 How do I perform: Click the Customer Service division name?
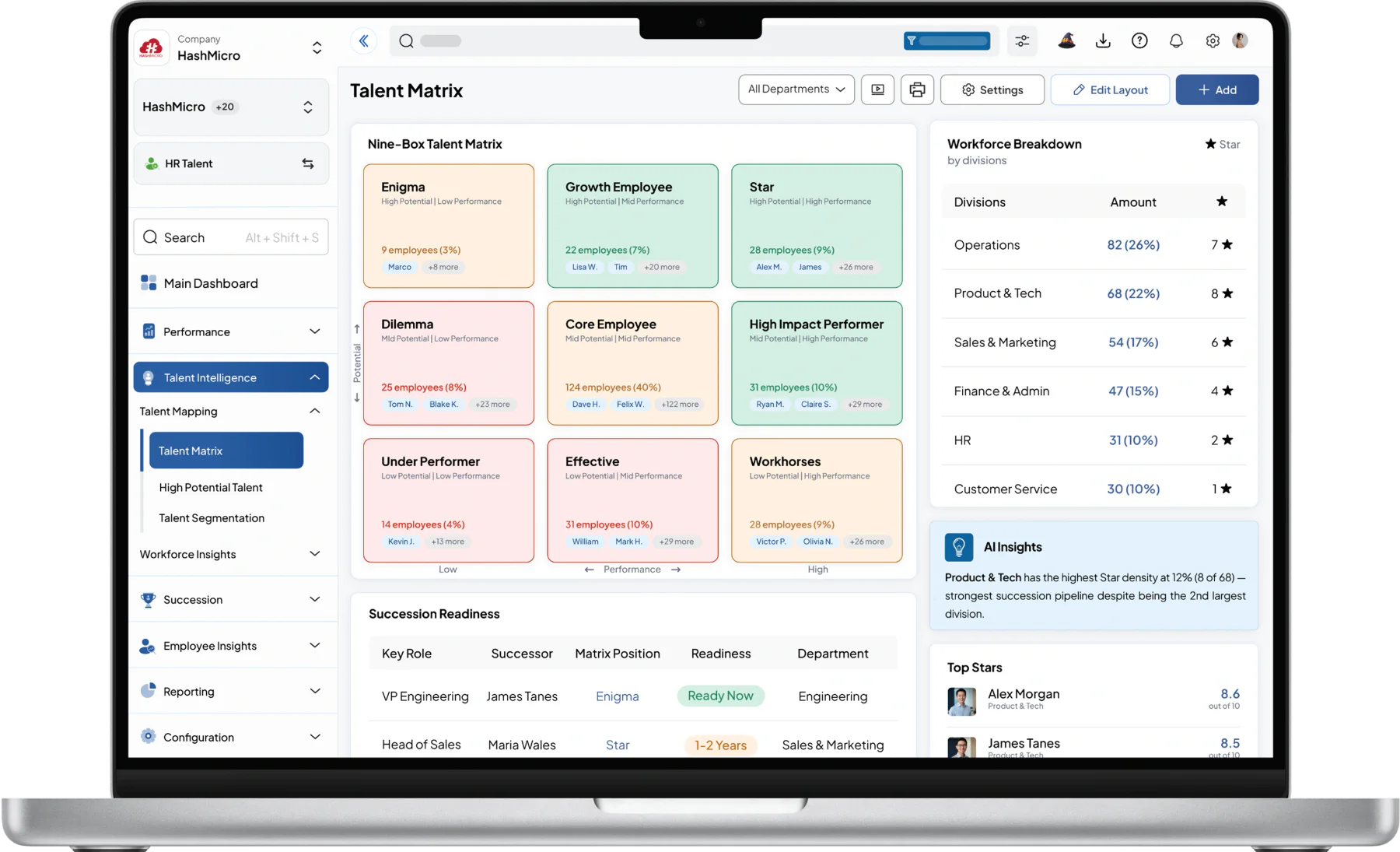click(1006, 489)
